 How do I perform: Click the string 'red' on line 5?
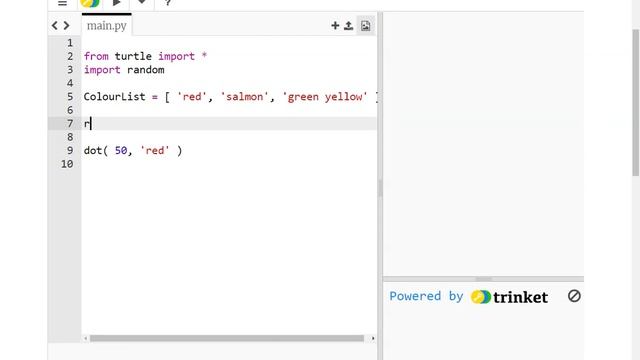(x=192, y=97)
